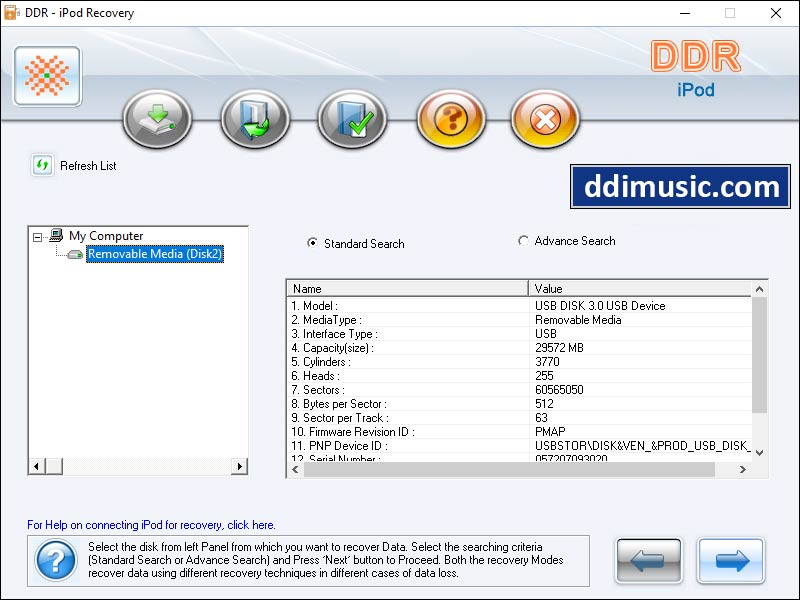
Task: Click the green exit-door recovery icon
Action: click(x=254, y=119)
